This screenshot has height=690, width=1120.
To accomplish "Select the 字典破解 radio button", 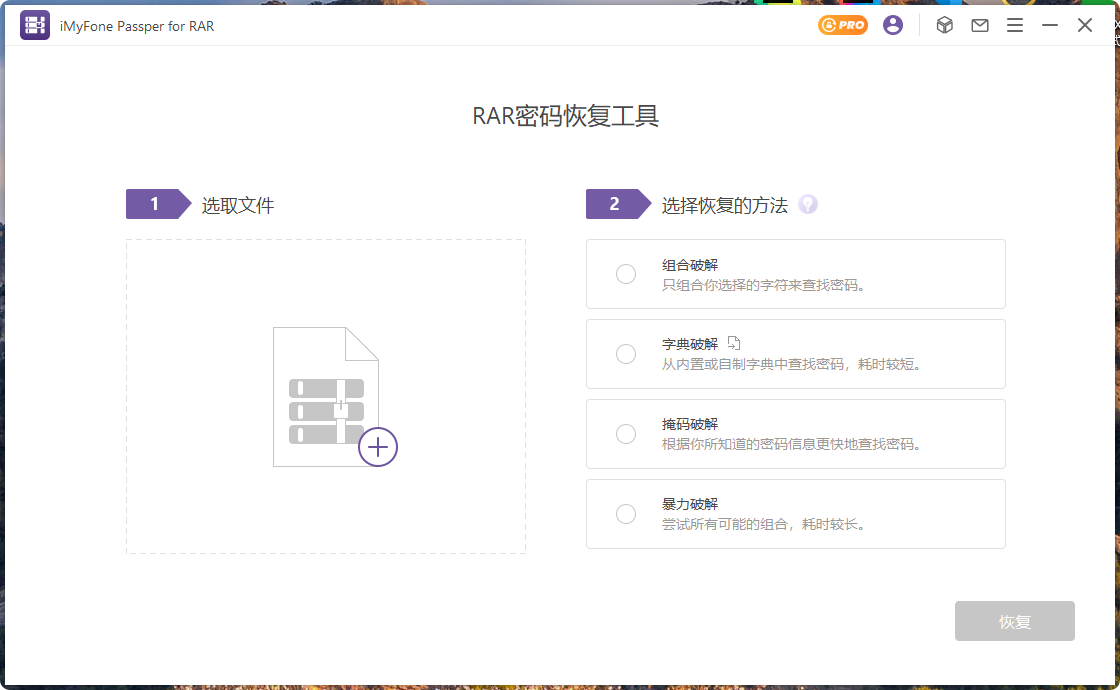I will pyautogui.click(x=626, y=354).
